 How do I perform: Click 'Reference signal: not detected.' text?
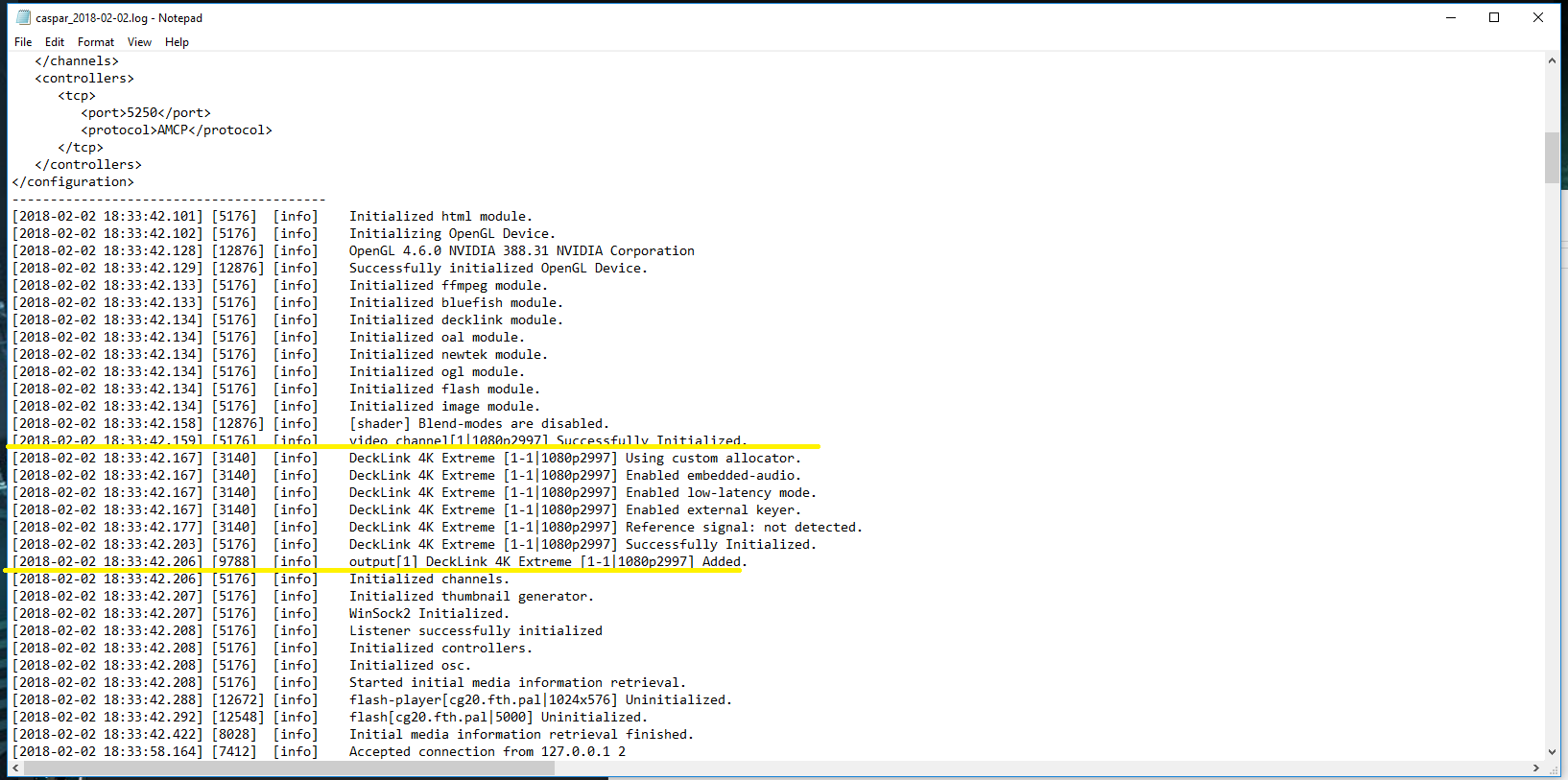[x=744, y=528]
